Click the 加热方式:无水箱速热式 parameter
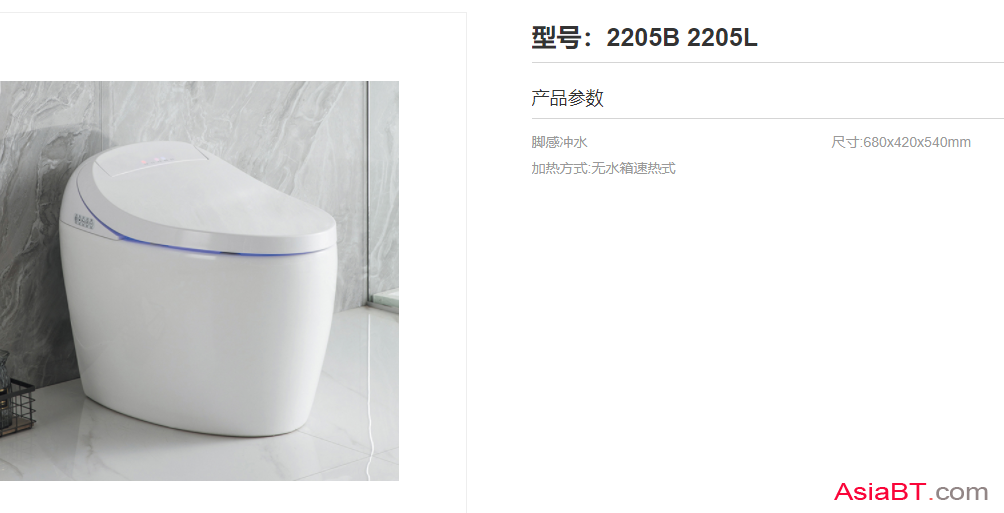Image resolution: width=1004 pixels, height=513 pixels. [603, 168]
